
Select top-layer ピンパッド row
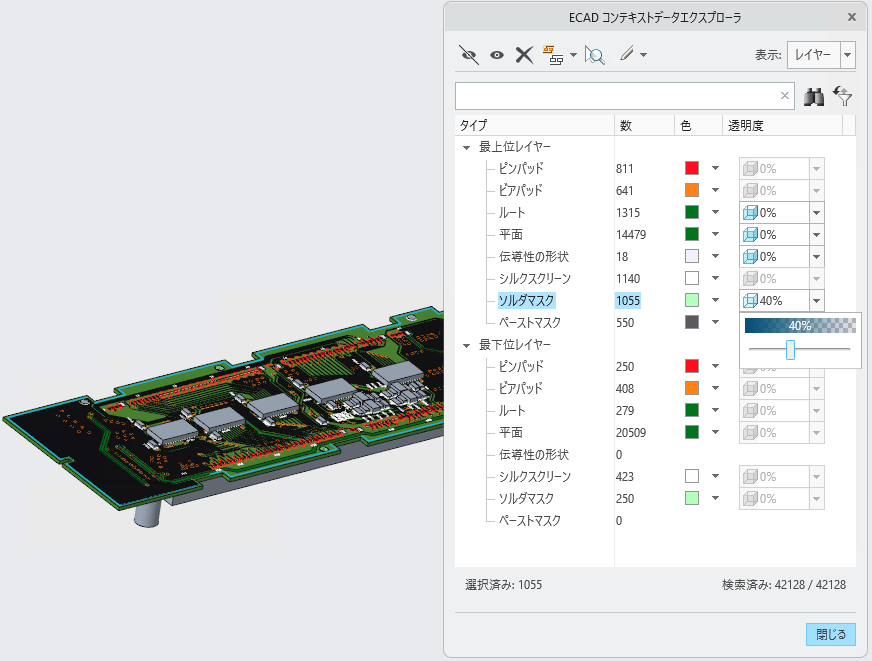521,168
